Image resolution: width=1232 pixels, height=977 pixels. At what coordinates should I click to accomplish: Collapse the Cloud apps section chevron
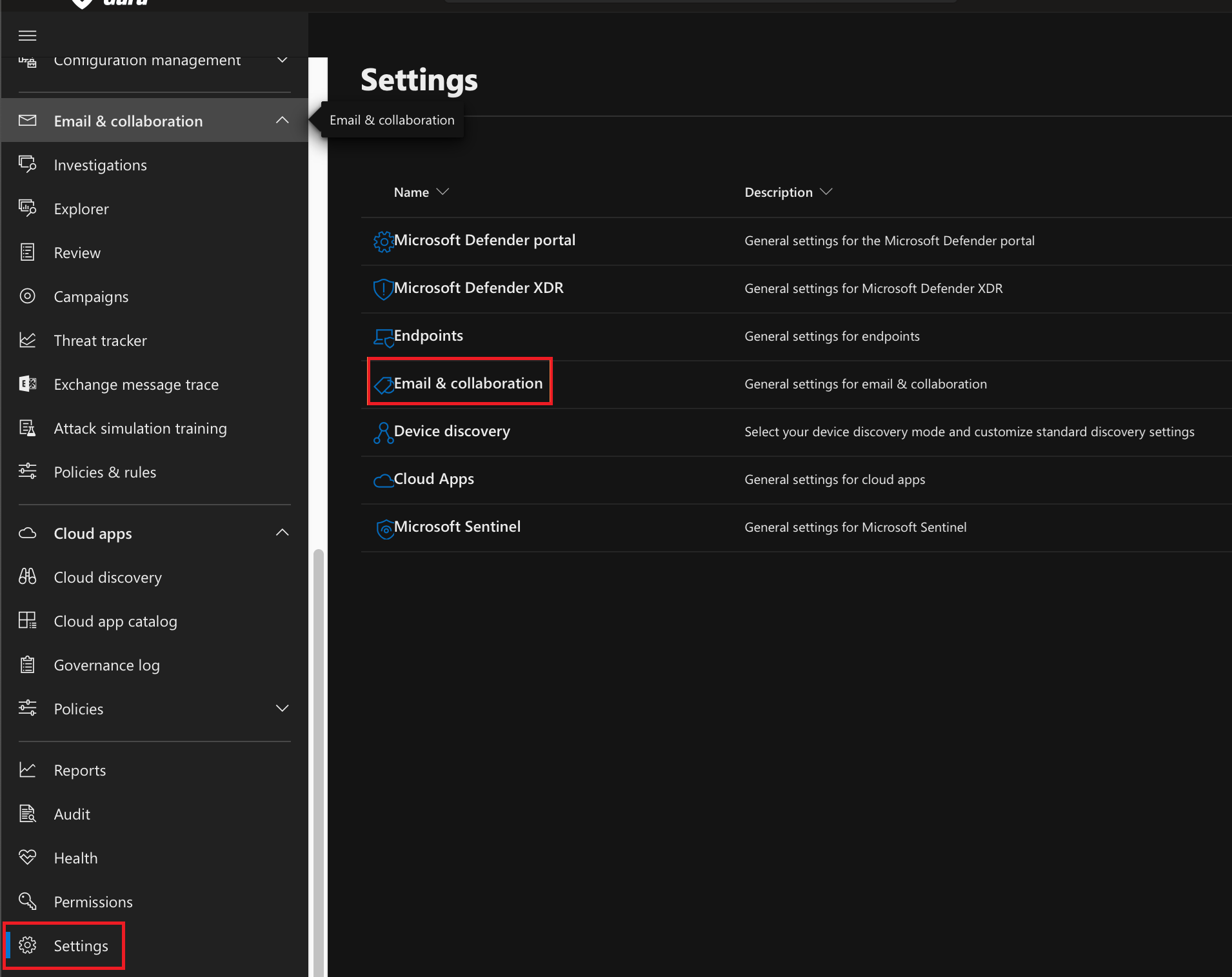point(283,532)
